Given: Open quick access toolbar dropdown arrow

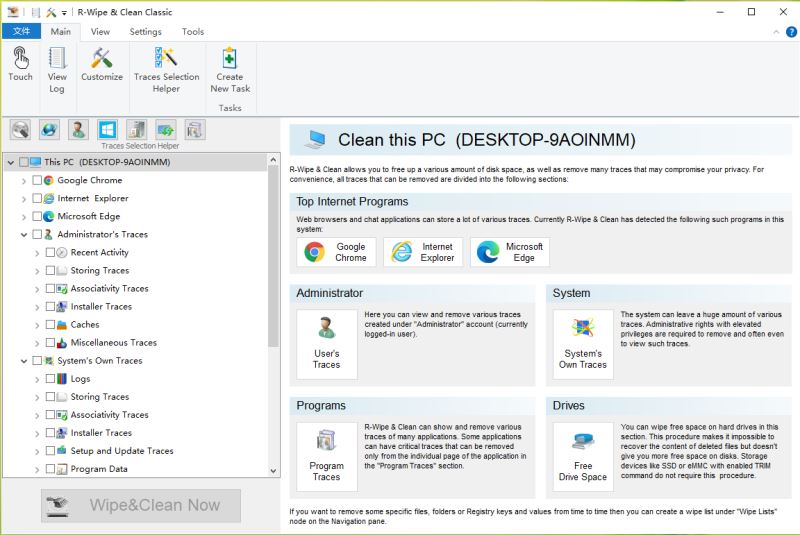Looking at the screenshot, I should [64, 13].
